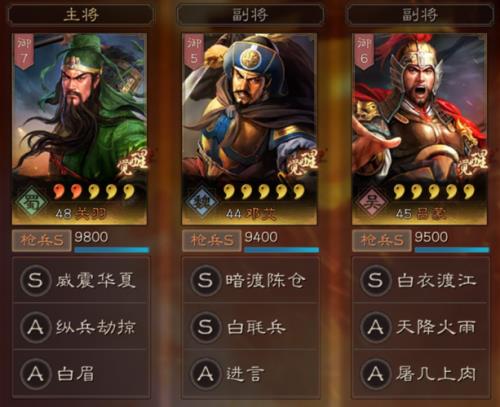The image size is (500, 407).
Task: Click the 魏 faction emblem on Deng Ai card
Action: pyautogui.click(x=202, y=201)
